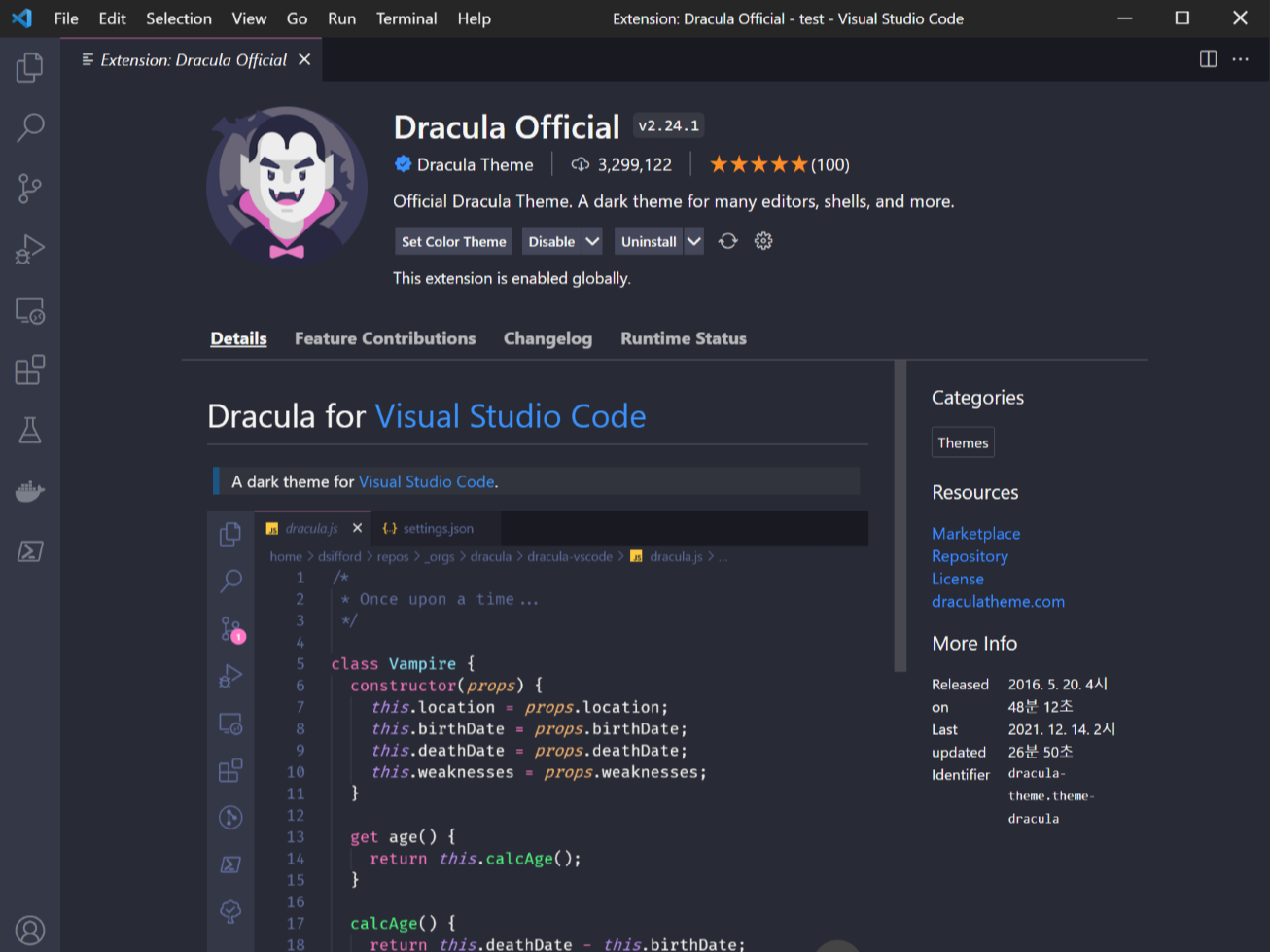Click the VS Code logo icon
This screenshot has width=1270, height=952.
22,18
